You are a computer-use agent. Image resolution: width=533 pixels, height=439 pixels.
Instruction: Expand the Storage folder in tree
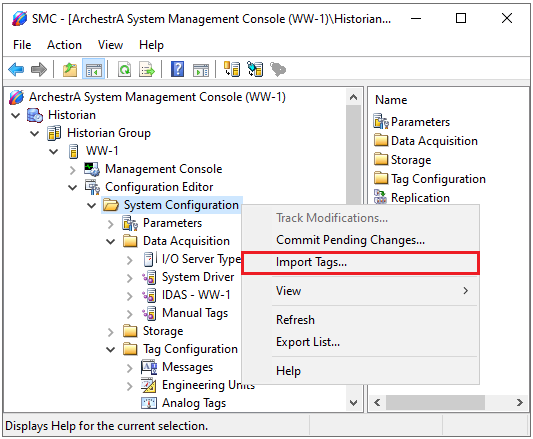point(110,332)
